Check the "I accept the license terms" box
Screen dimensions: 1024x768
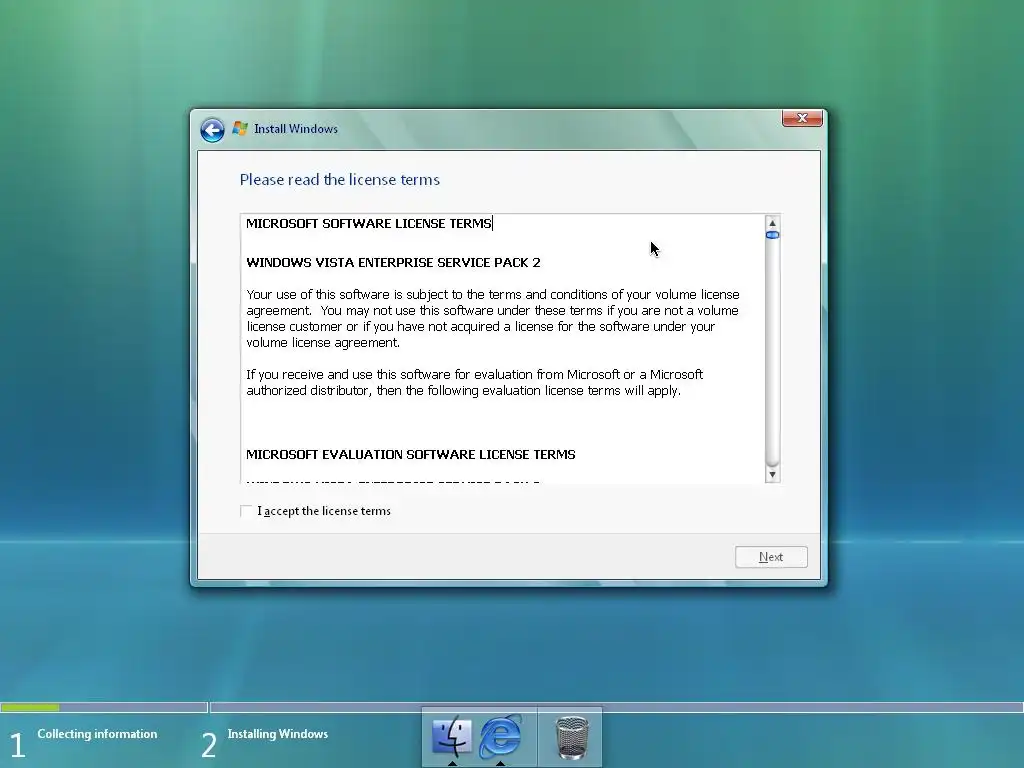coord(246,511)
